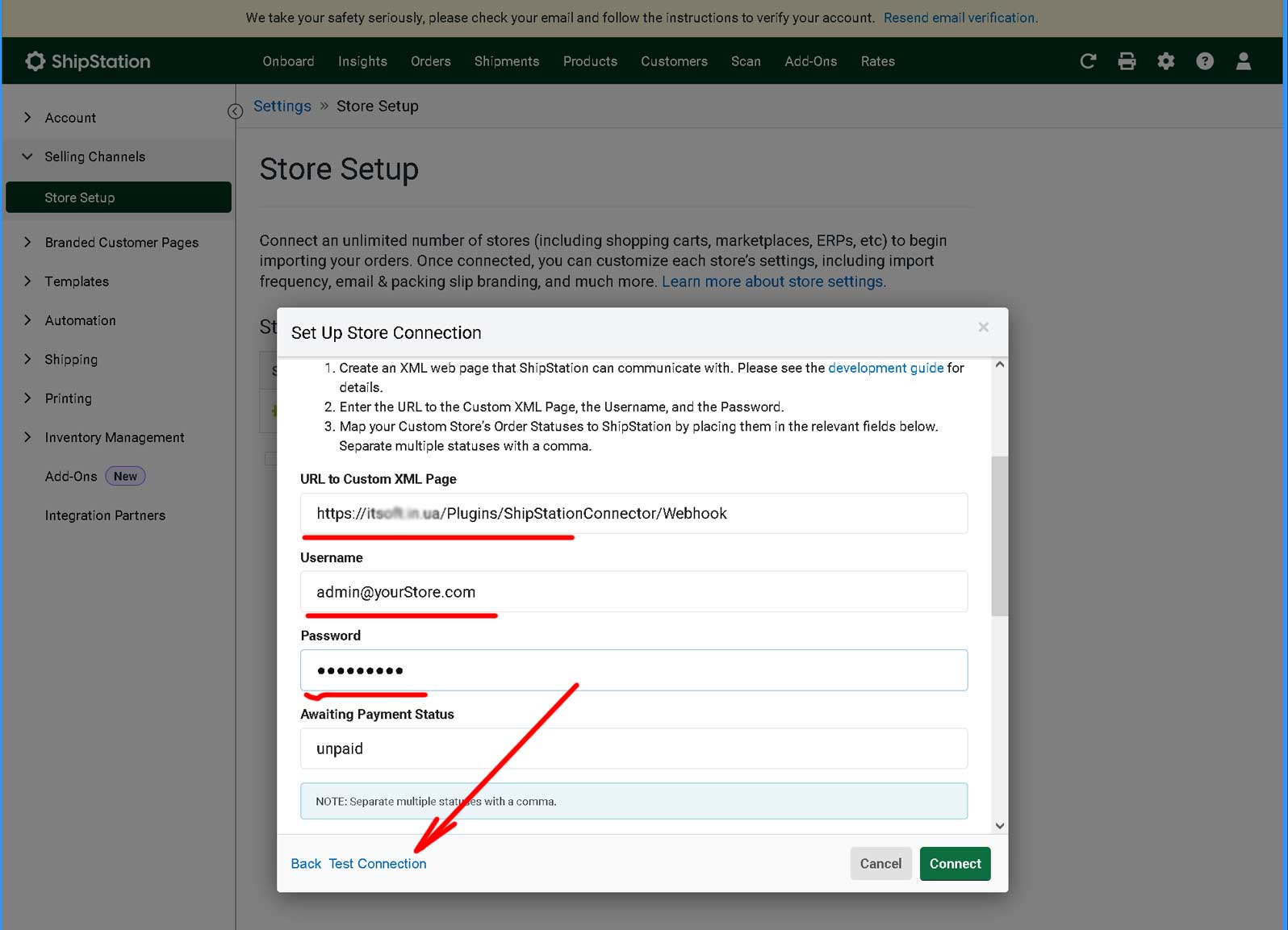Click the Username field

tap(634, 592)
